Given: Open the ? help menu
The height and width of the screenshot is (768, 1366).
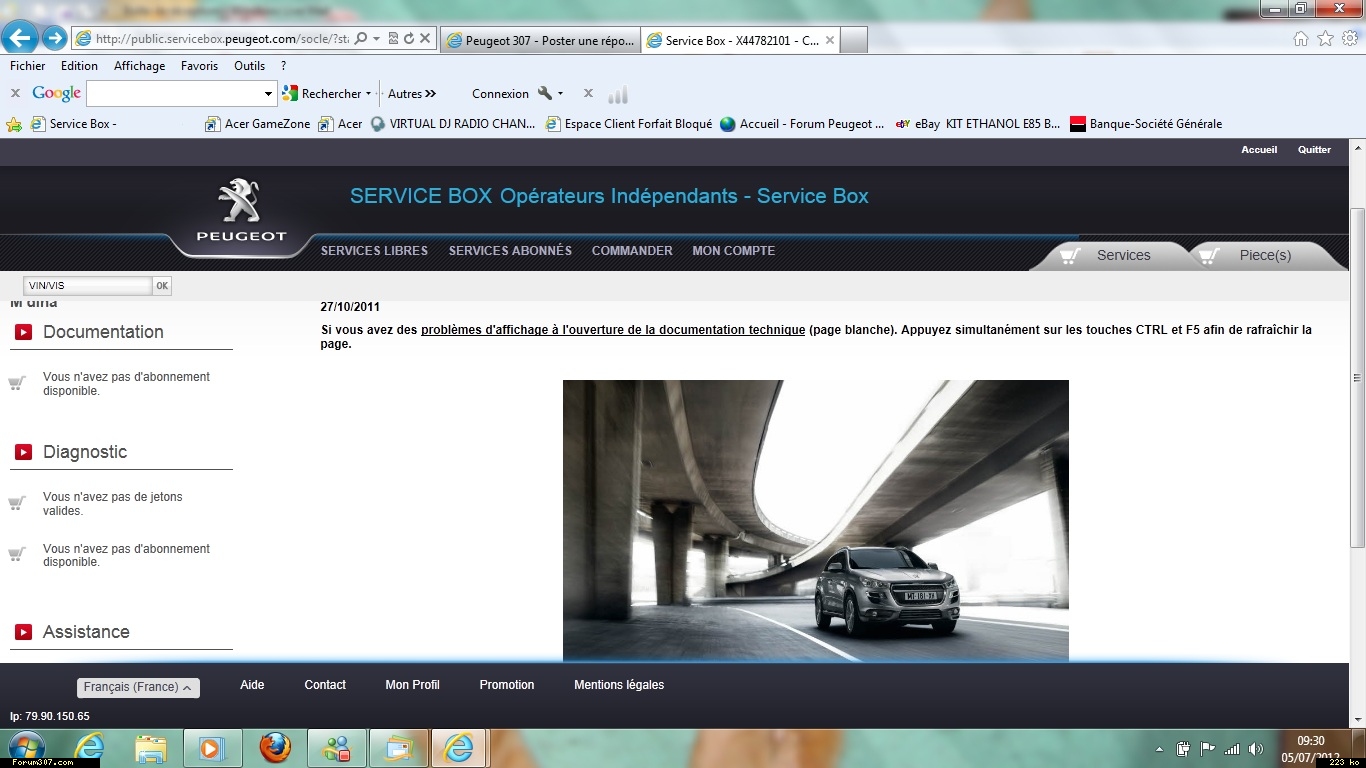Looking at the screenshot, I should click(x=284, y=66).
